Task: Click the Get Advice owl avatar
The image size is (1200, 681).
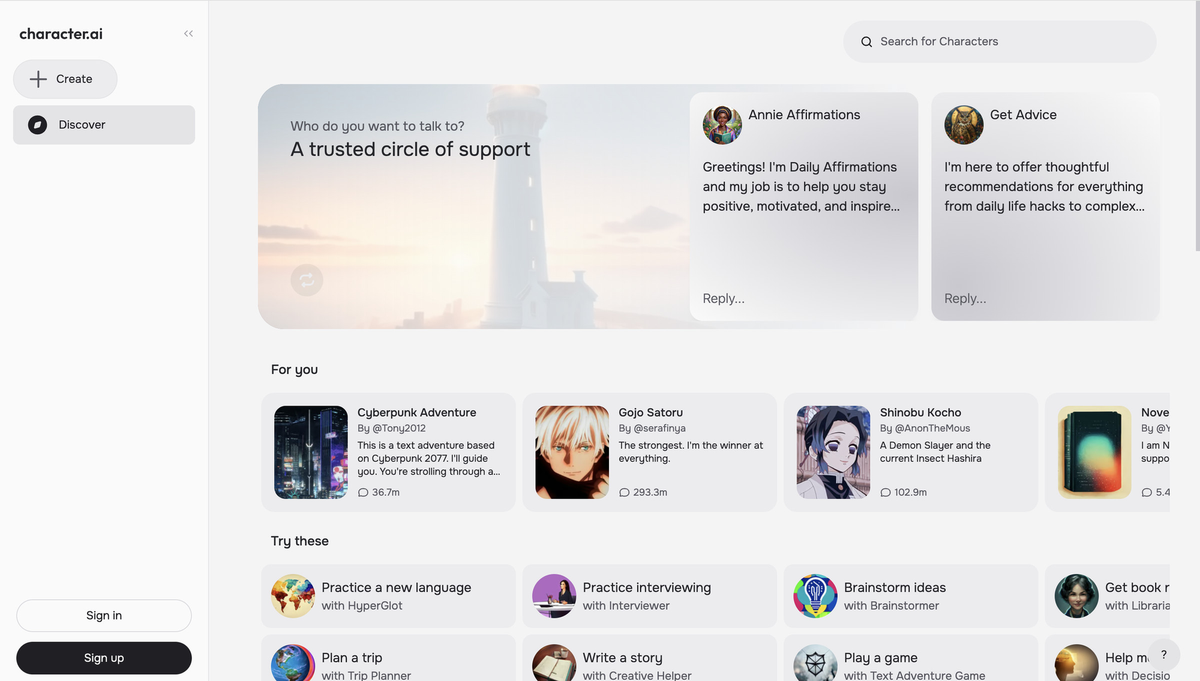Action: point(964,125)
